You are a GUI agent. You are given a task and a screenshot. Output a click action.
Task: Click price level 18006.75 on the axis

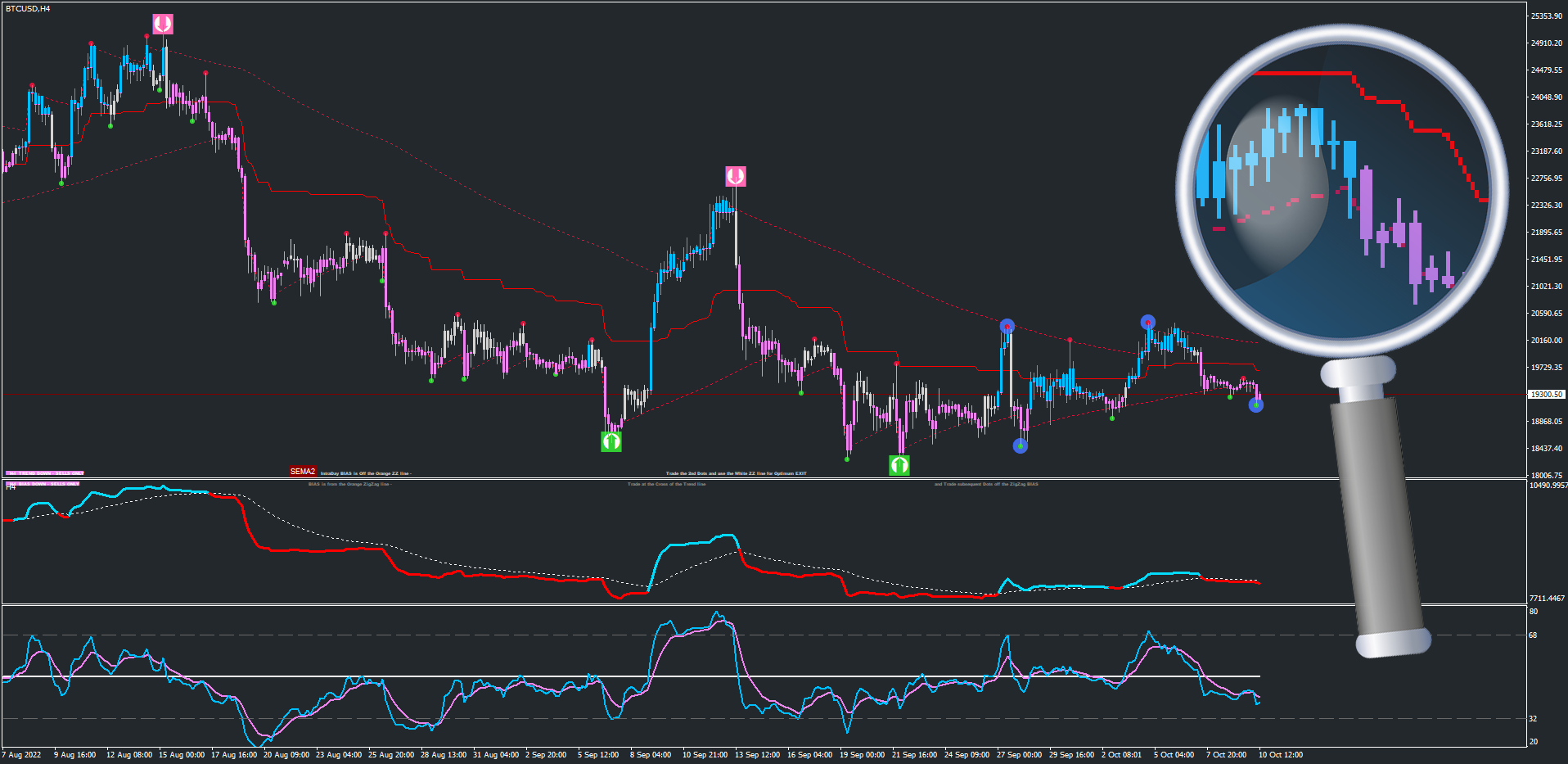tap(1547, 475)
